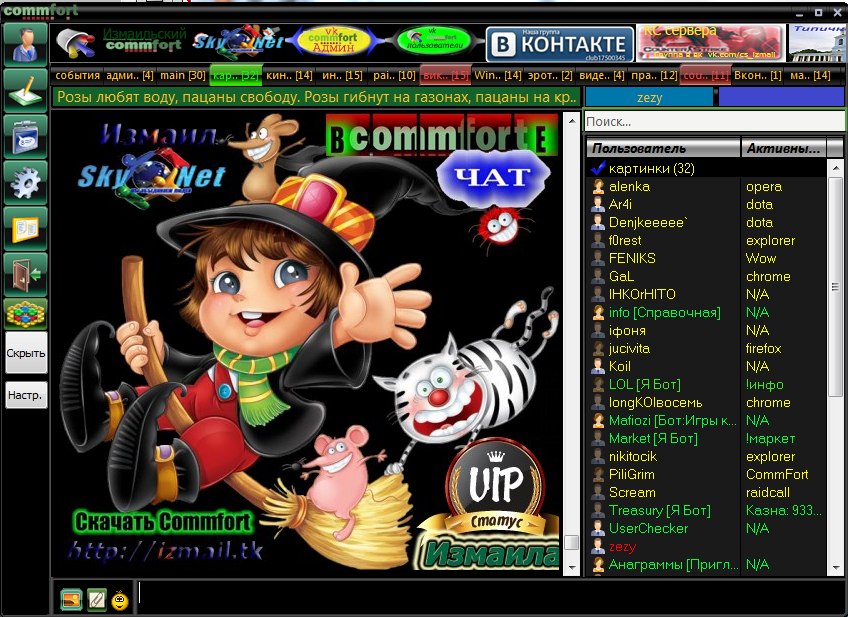Open the Win.. [14] channel tab

click(498, 75)
